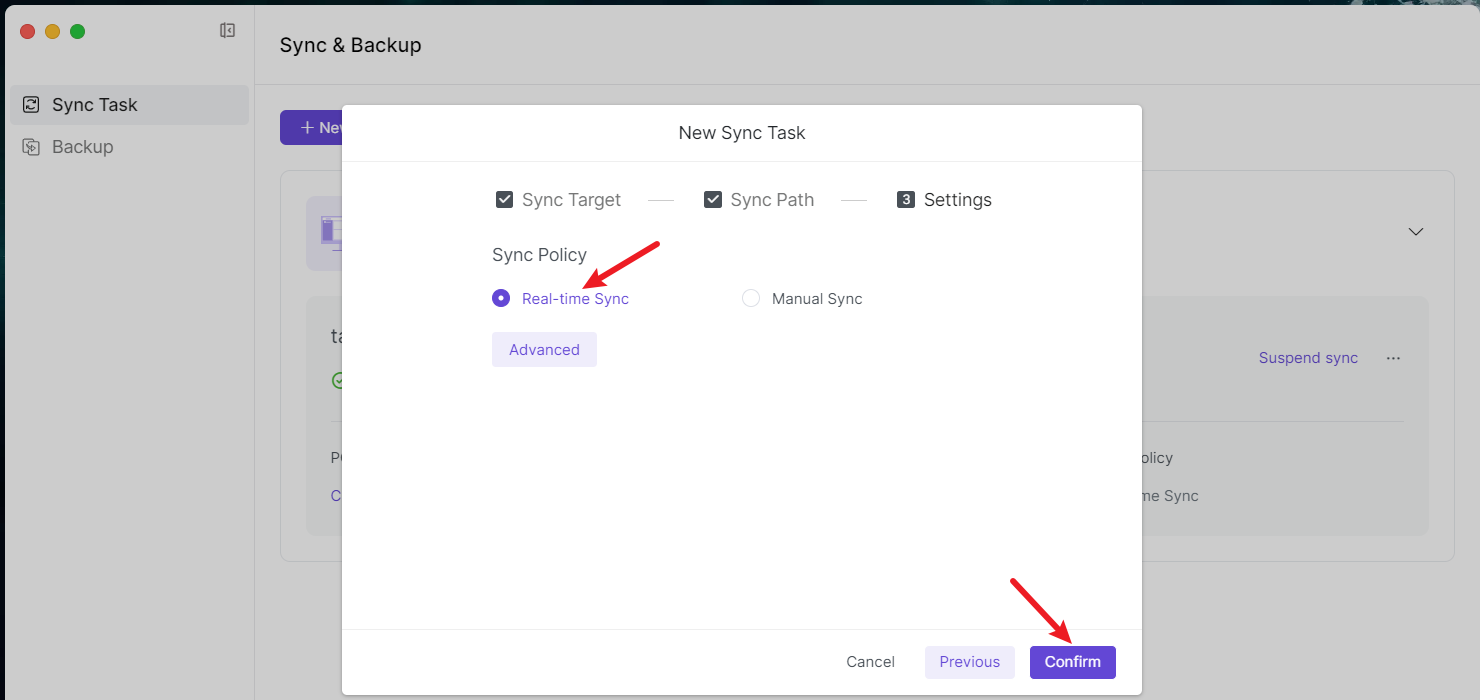This screenshot has height=700, width=1480.
Task: Open the Advanced sync settings
Action: tap(544, 350)
